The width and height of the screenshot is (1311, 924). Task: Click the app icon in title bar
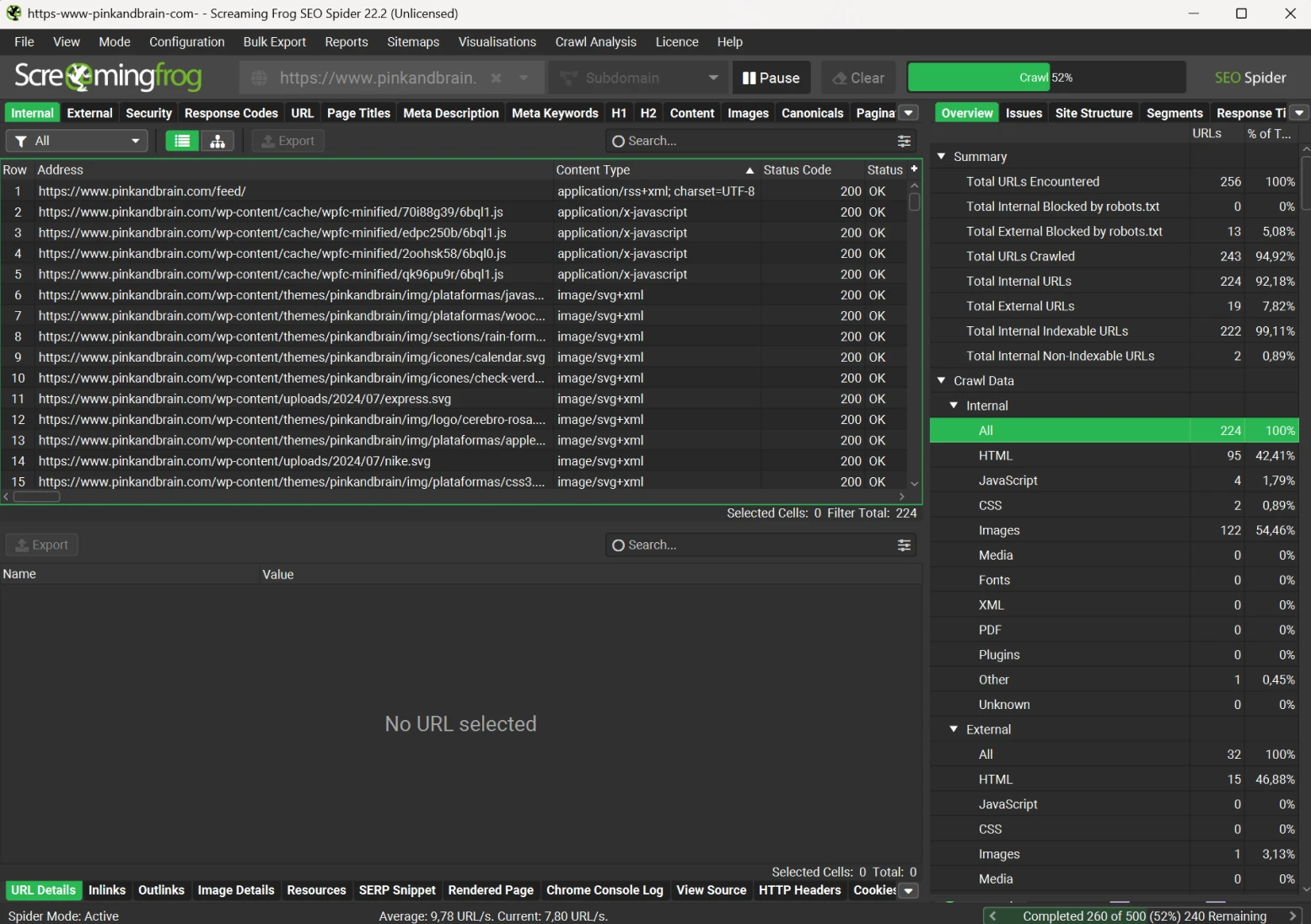(13, 13)
